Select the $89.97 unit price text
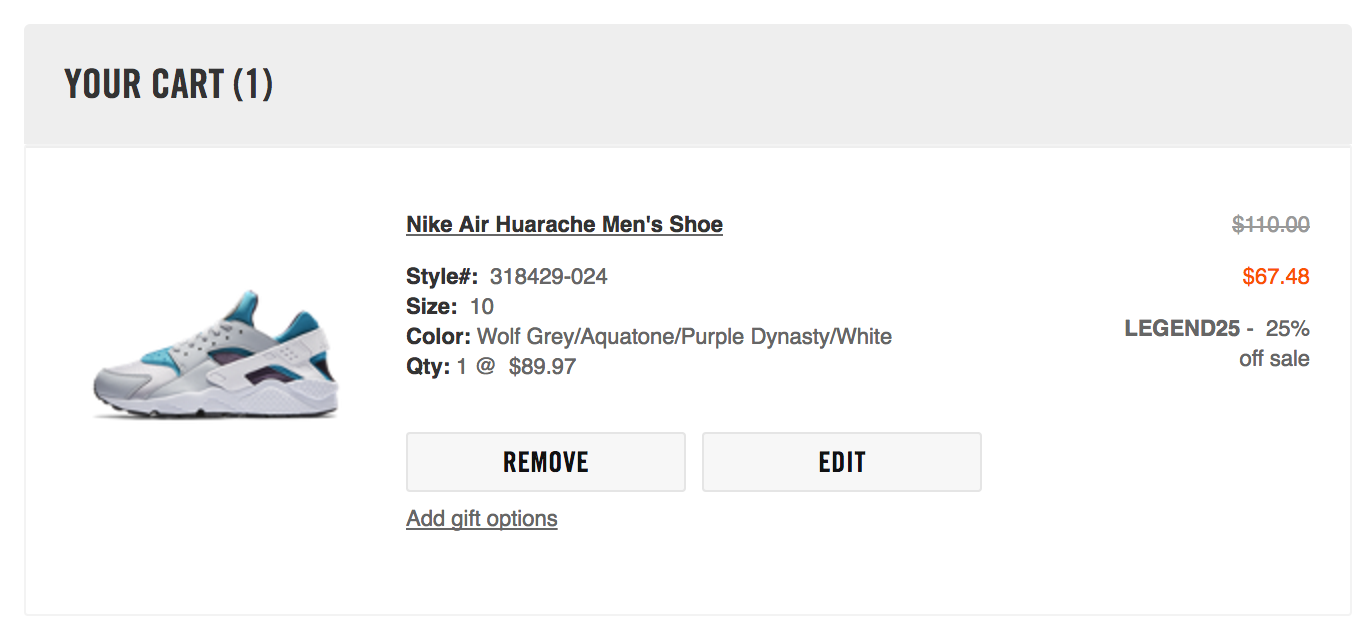Image resolution: width=1370 pixels, height=640 pixels. (544, 366)
